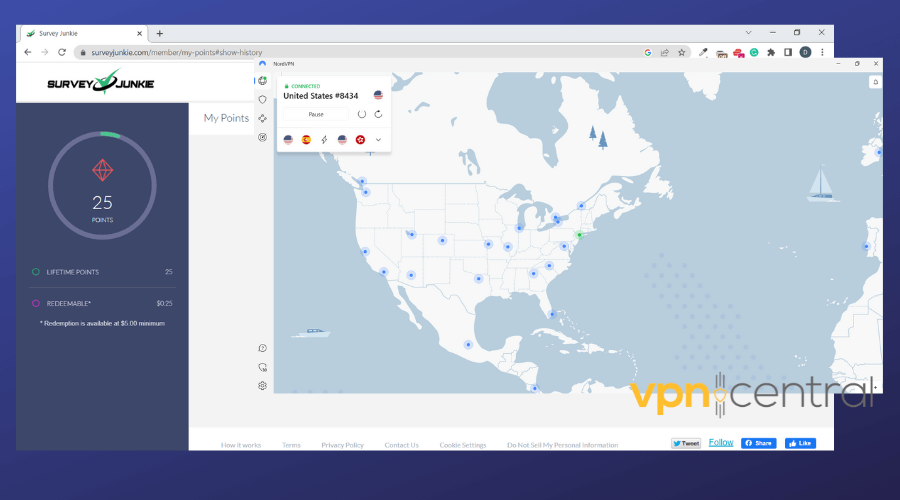900x500 pixels.
Task: Click the My Points heading
Action: click(226, 118)
